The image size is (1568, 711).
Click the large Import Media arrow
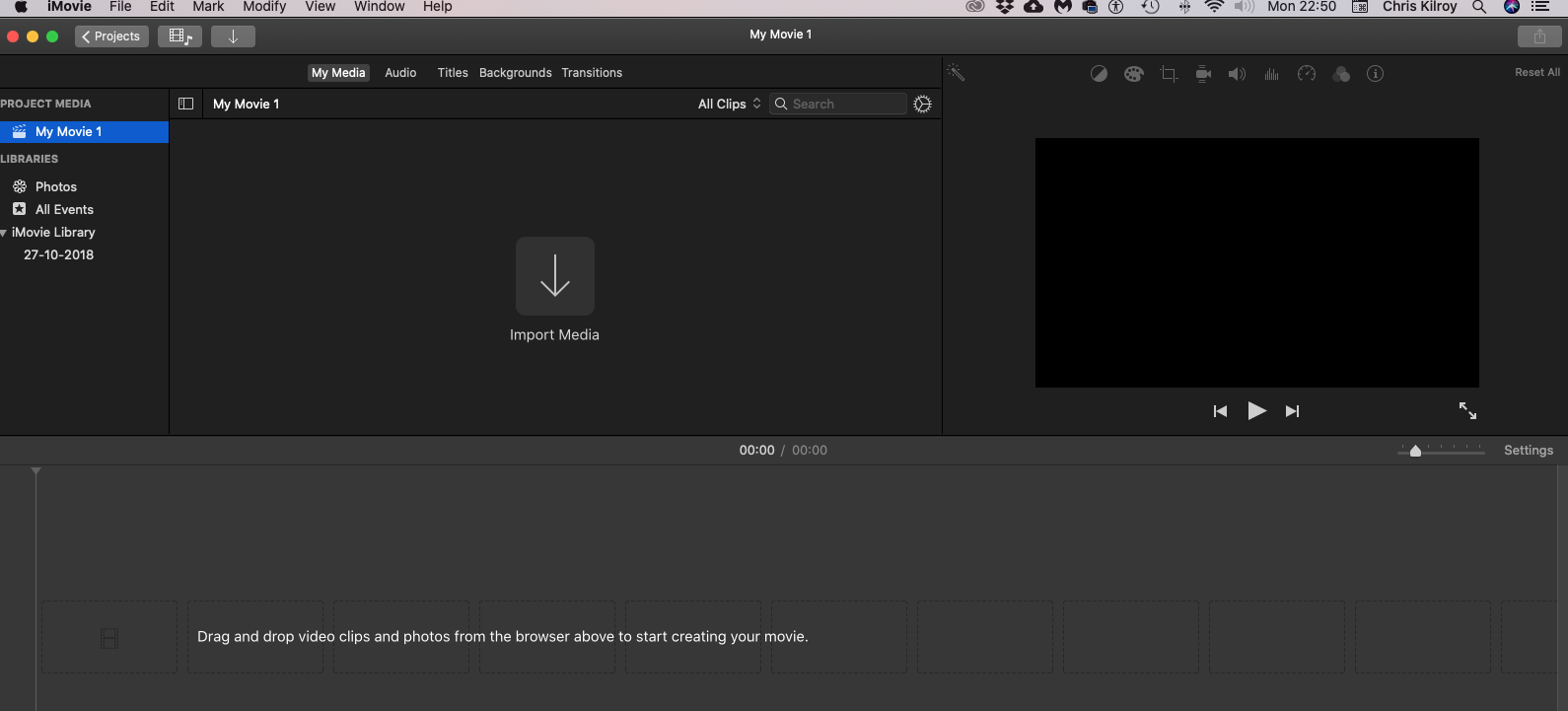(x=555, y=276)
